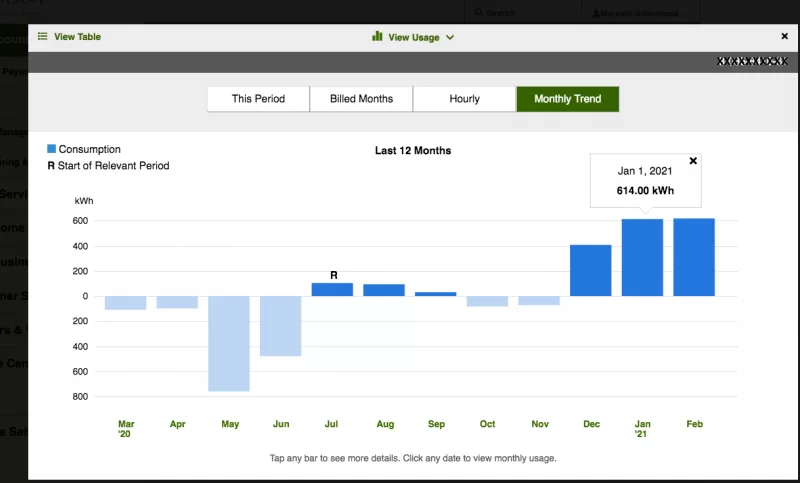Select the Monthly Trend tab

(x=567, y=99)
